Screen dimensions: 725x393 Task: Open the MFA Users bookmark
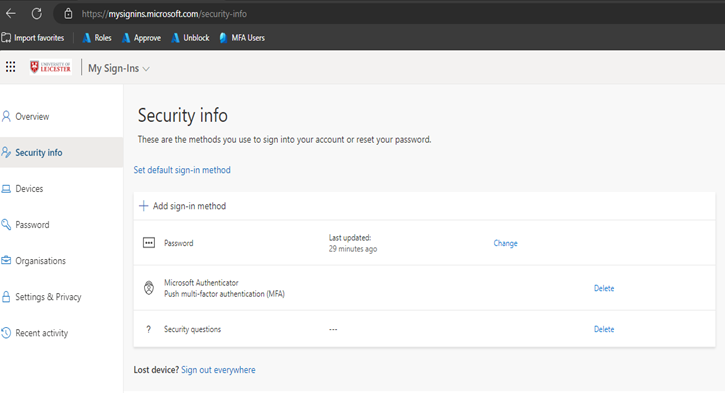[x=242, y=38]
